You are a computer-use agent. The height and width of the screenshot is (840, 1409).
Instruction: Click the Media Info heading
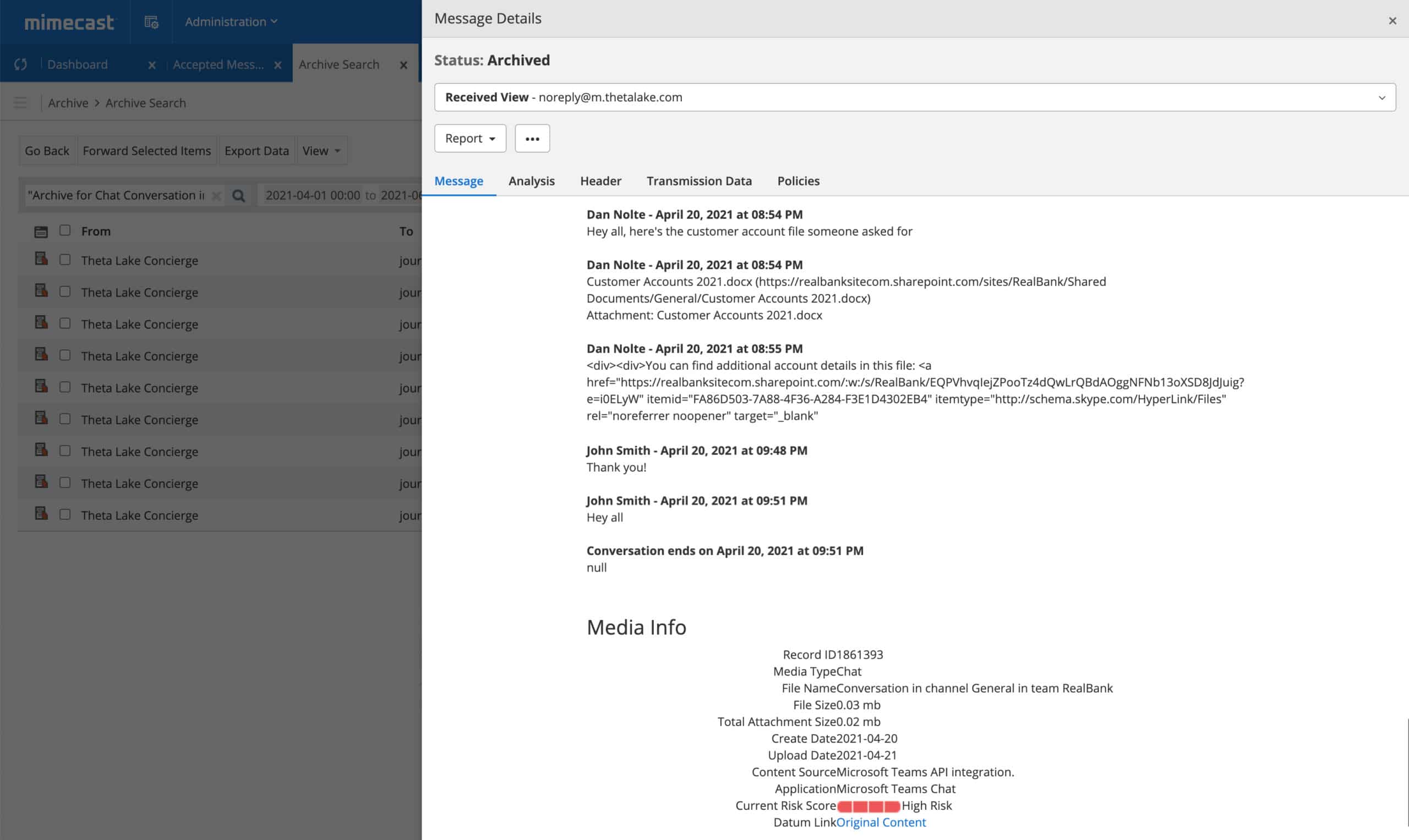click(636, 627)
